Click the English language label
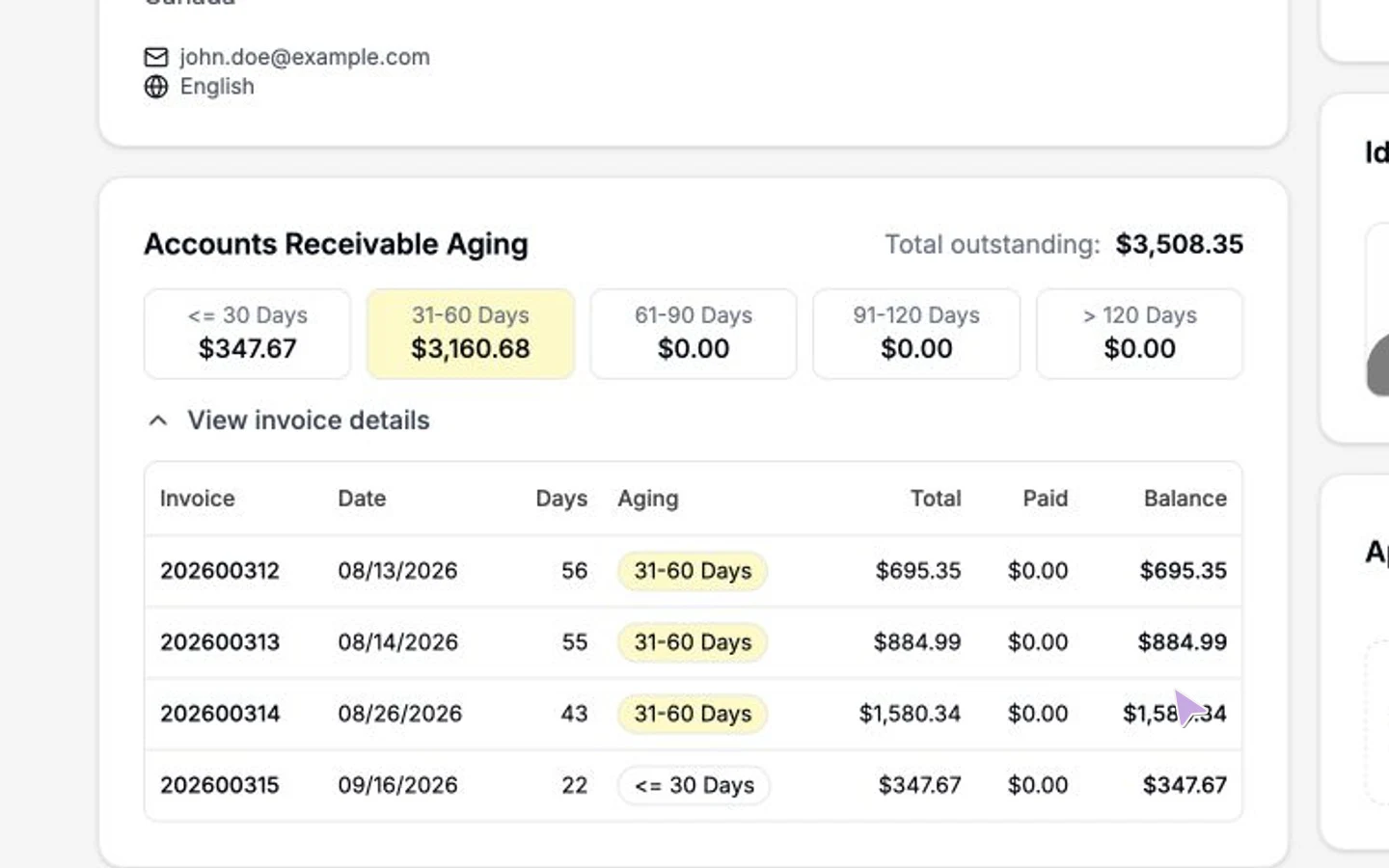Screen dimensions: 1389x868 (x=217, y=87)
